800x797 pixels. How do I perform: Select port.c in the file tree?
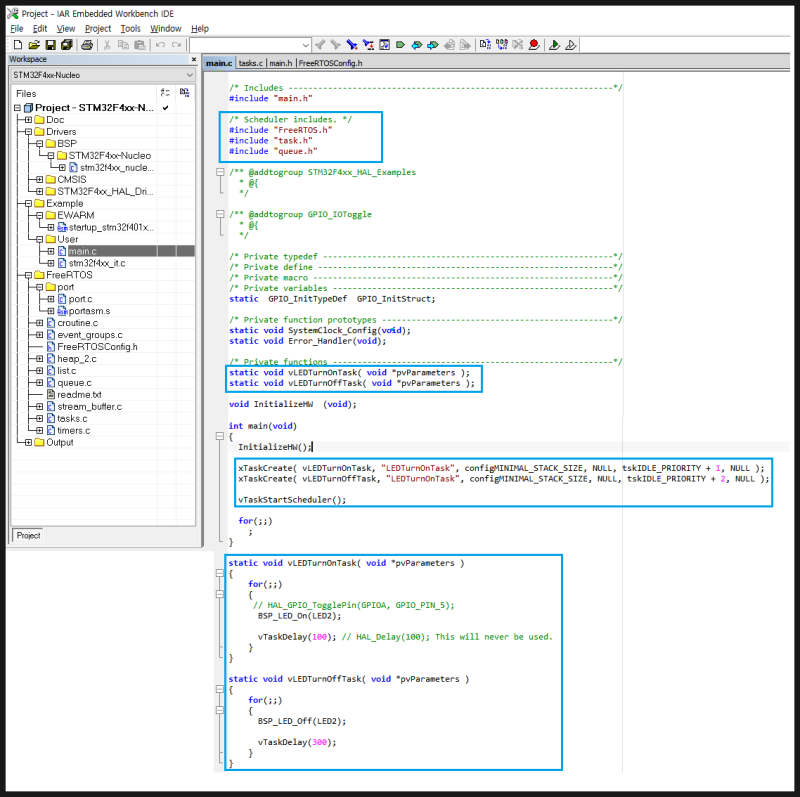tap(81, 299)
